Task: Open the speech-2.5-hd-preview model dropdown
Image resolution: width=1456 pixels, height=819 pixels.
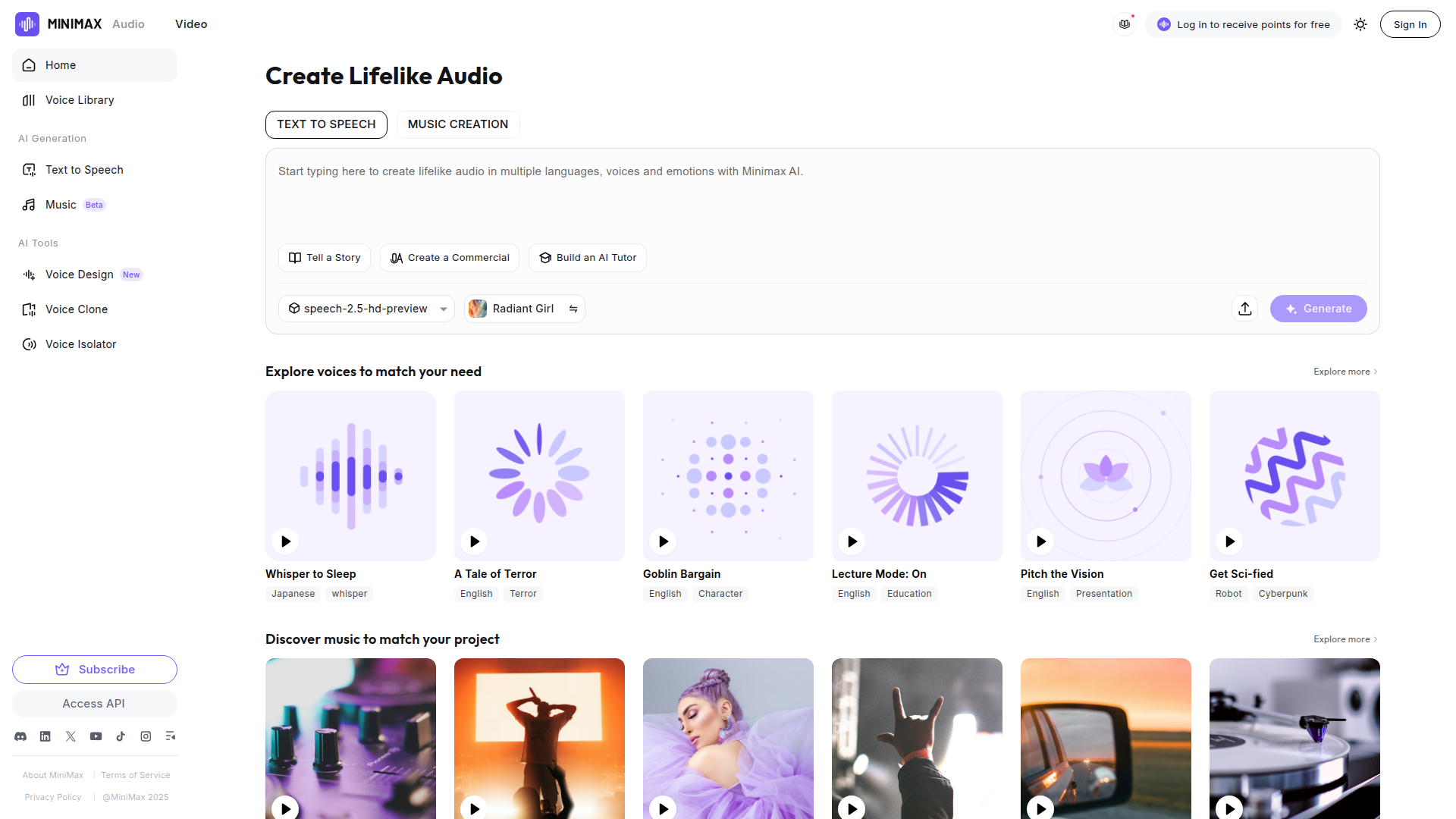Action: [x=366, y=309]
